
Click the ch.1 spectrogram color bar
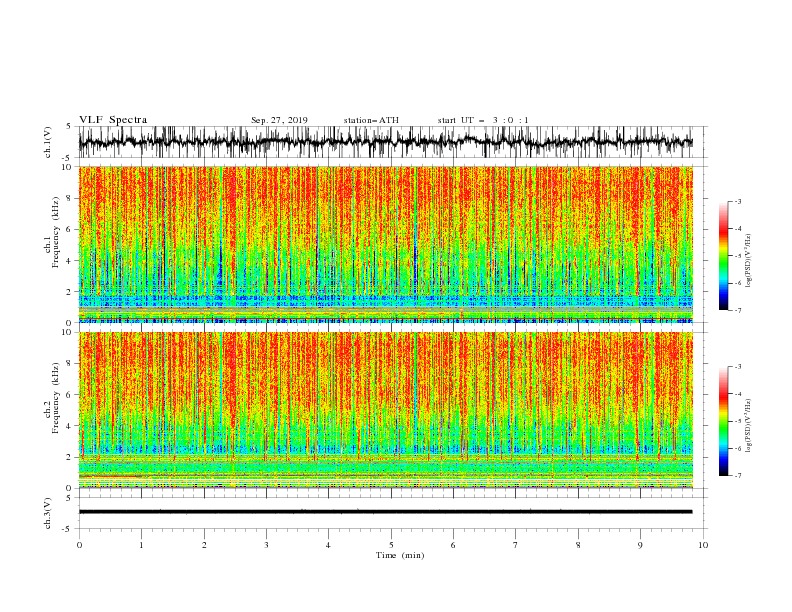pyautogui.click(x=723, y=256)
